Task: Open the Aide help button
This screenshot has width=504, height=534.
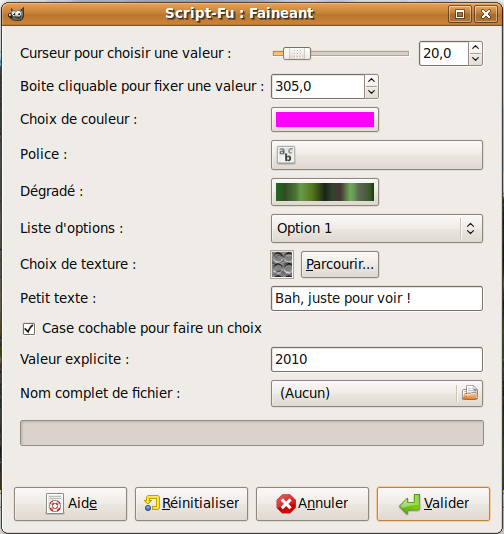Action: 70,504
